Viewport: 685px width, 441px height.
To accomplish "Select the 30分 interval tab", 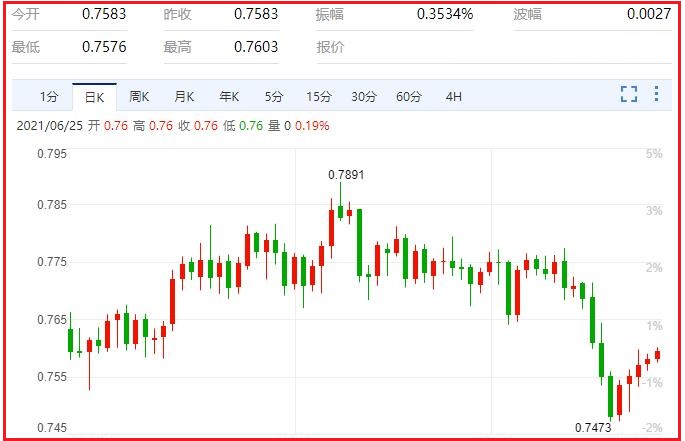I will (x=364, y=97).
